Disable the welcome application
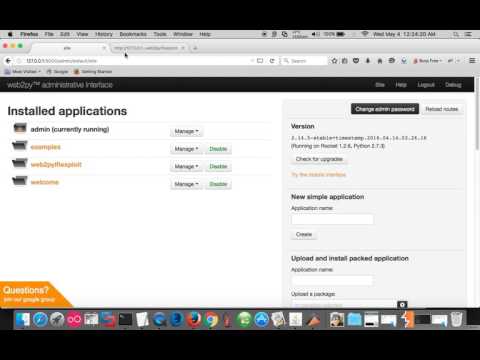The image size is (480, 360). (x=218, y=184)
